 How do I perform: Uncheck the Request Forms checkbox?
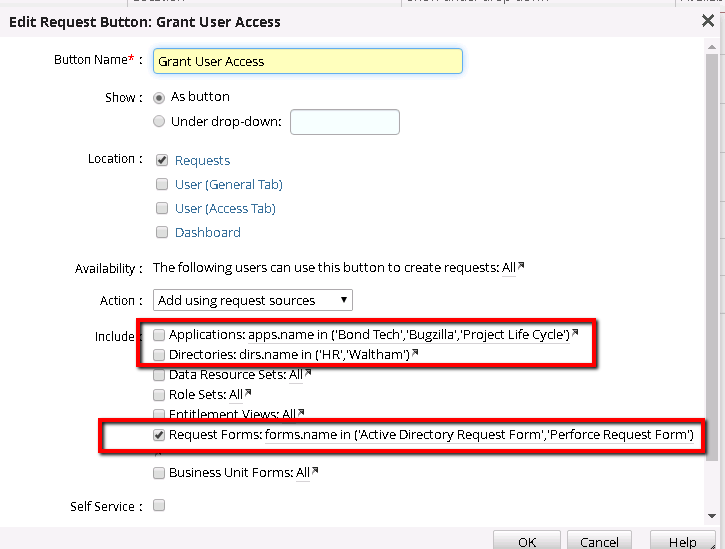159,436
